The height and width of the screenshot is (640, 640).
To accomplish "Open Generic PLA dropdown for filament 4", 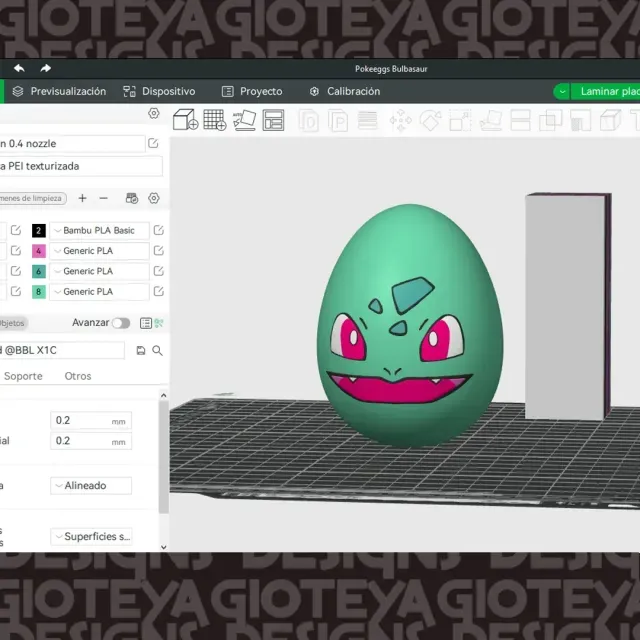I will (99, 251).
